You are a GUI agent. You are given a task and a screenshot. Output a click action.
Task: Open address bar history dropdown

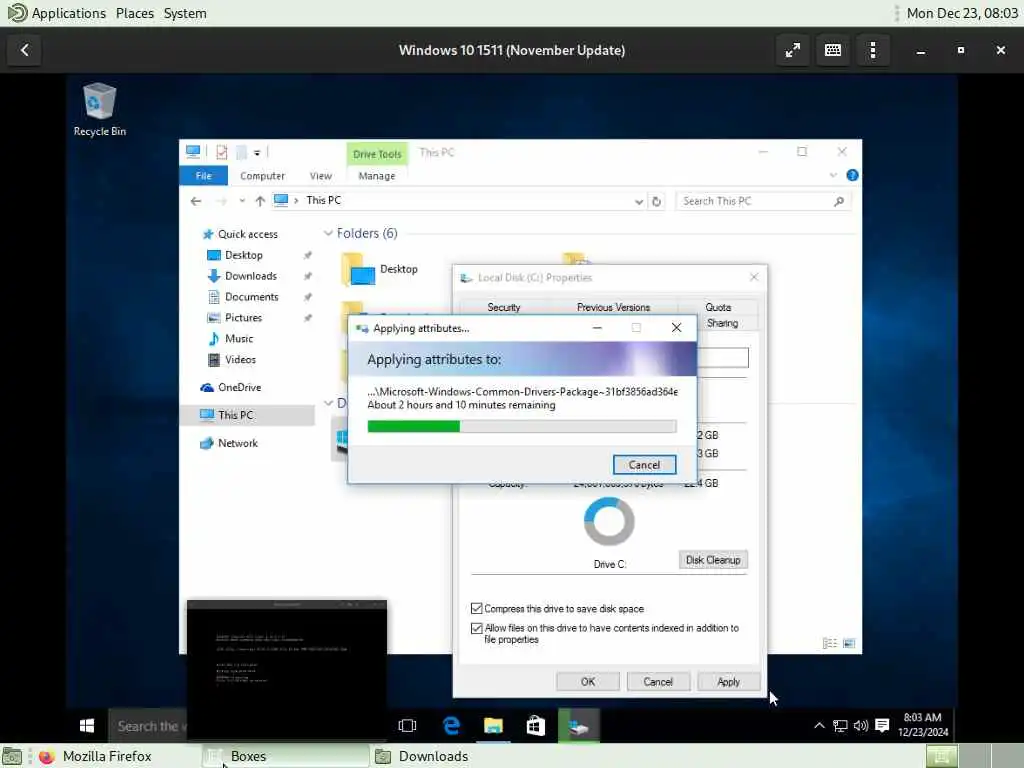coord(639,202)
